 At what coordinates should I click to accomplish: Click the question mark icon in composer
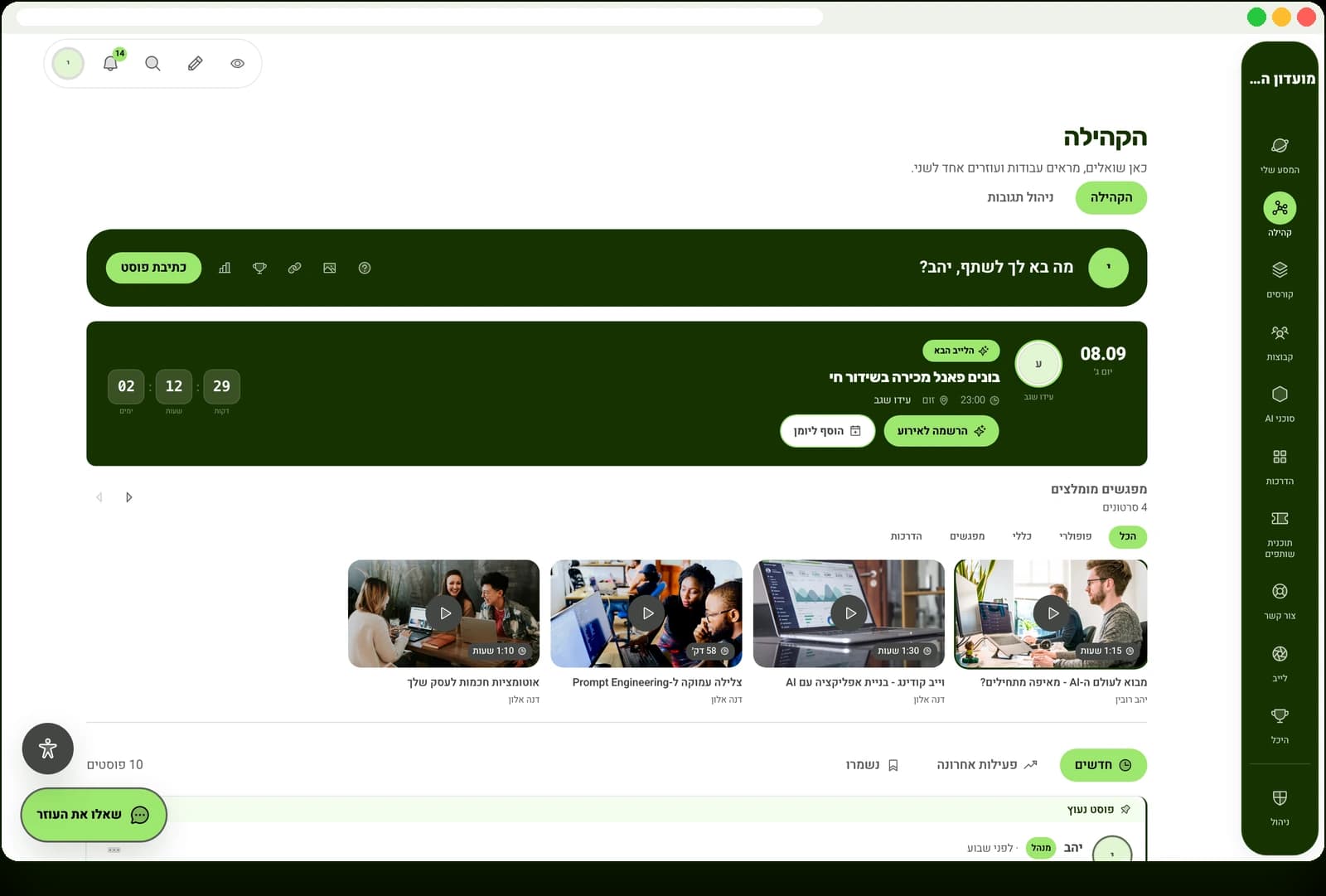point(365,268)
